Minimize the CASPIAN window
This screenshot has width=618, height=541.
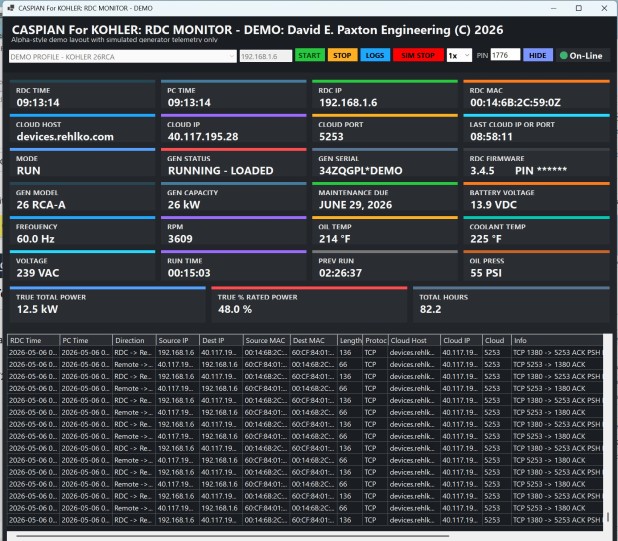click(554, 8)
